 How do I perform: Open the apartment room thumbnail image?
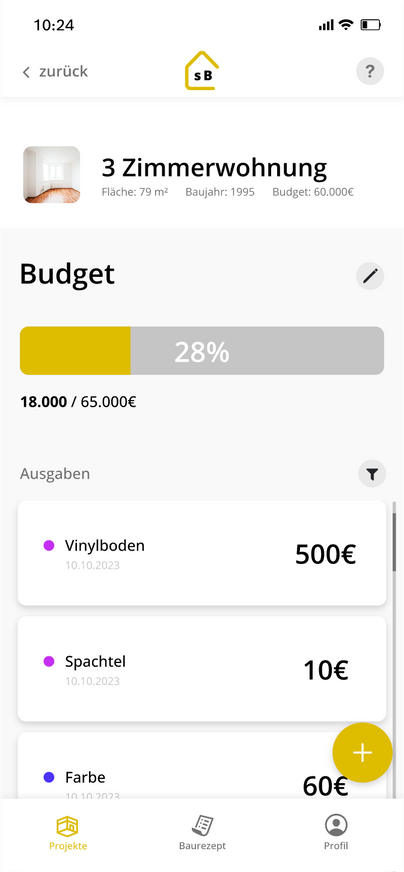51,175
